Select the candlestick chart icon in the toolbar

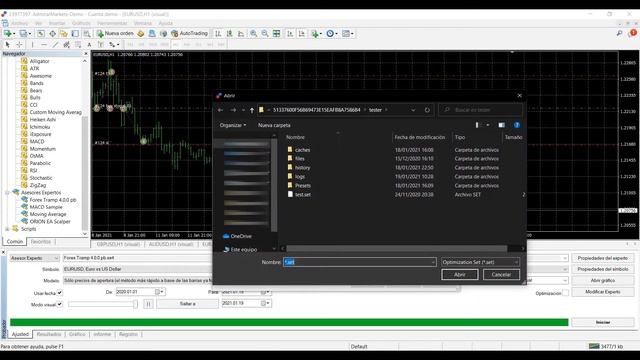point(229,33)
